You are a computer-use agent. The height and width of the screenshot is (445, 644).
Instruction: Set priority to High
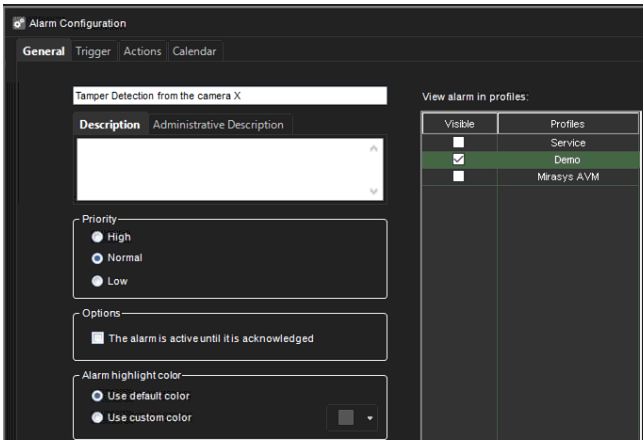click(97, 237)
